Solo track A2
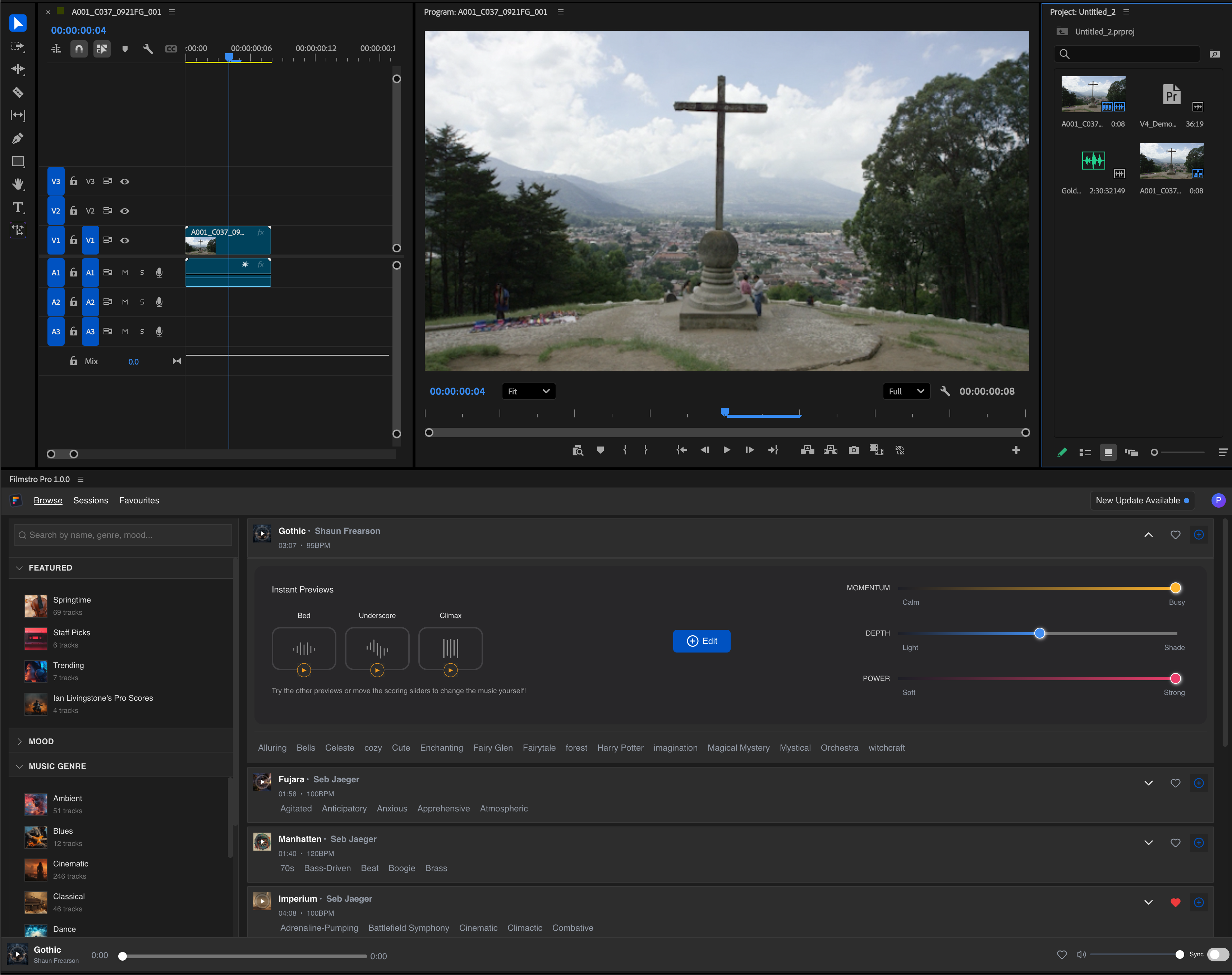The width and height of the screenshot is (1232, 975). [x=142, y=302]
